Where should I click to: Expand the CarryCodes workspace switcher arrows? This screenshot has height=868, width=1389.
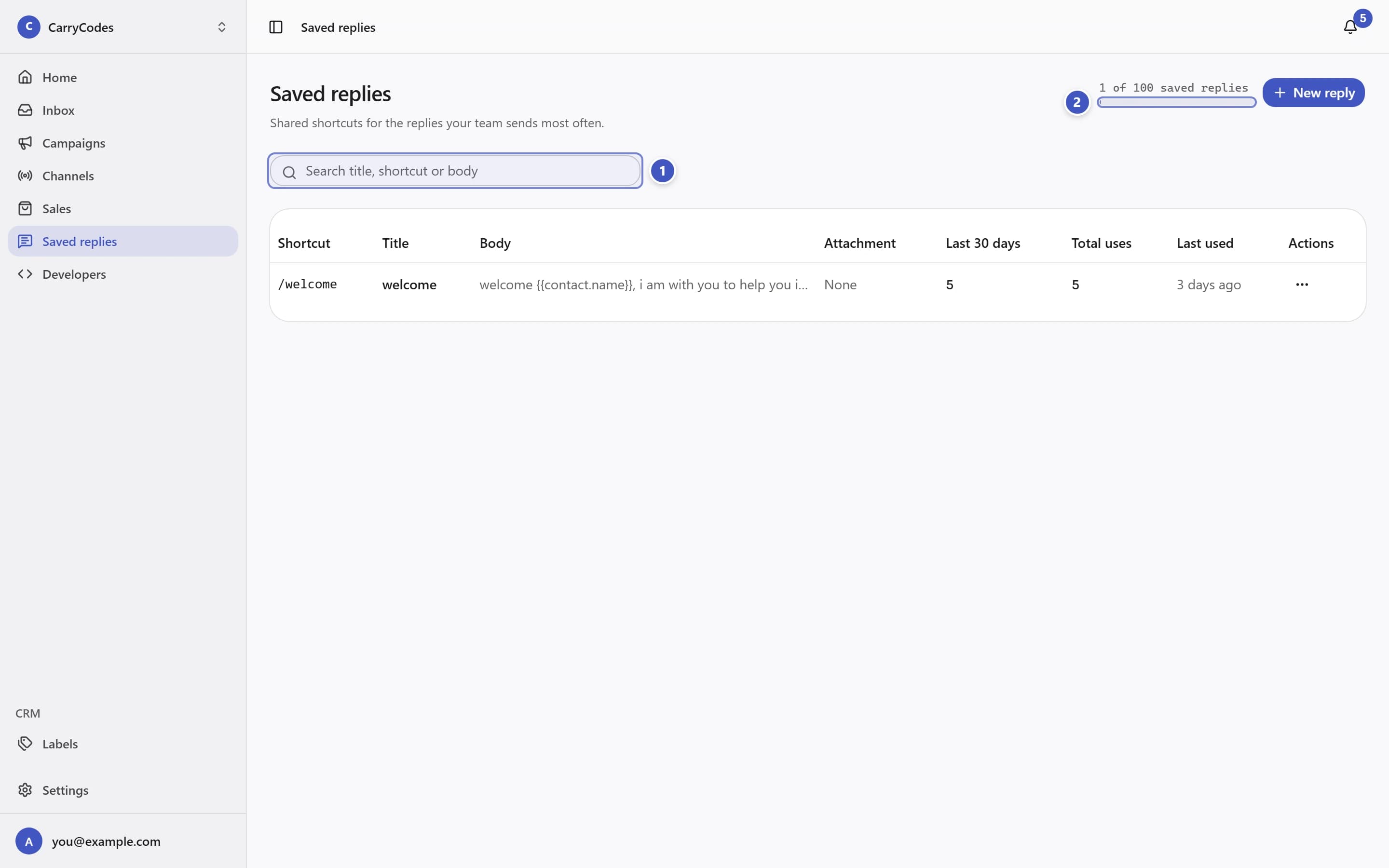[x=221, y=27]
